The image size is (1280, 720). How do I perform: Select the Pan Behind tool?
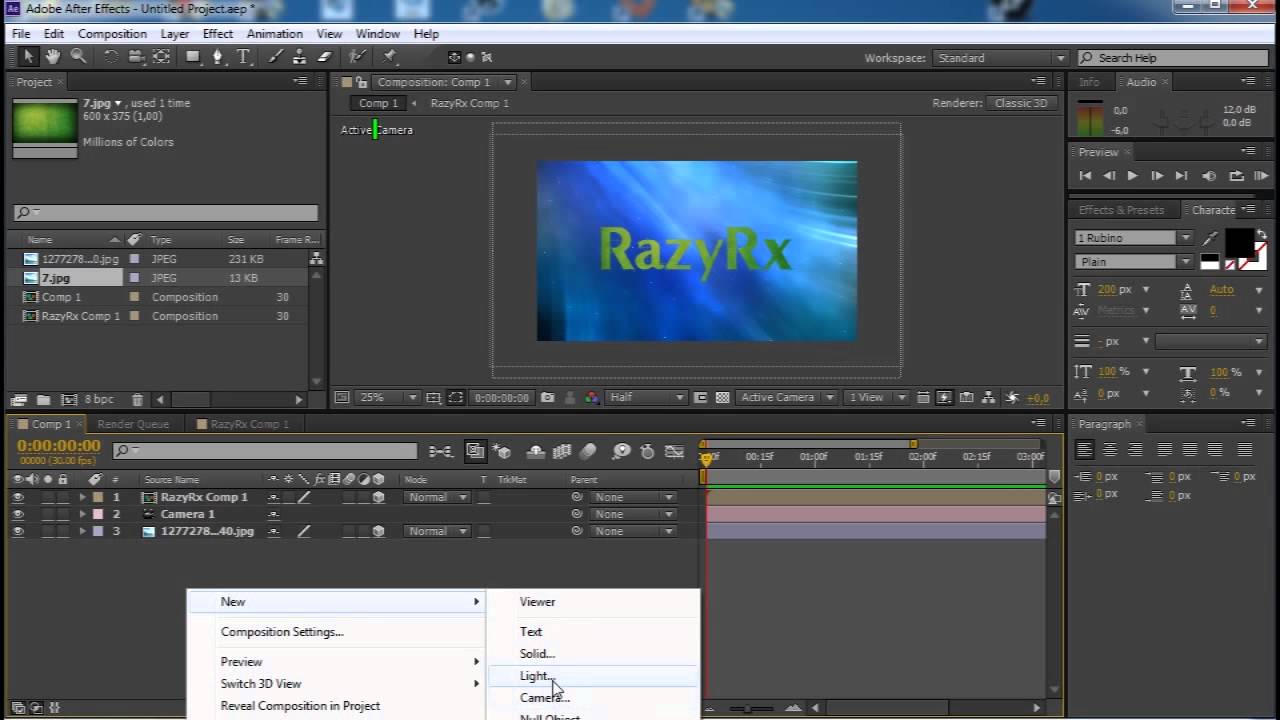(x=161, y=57)
